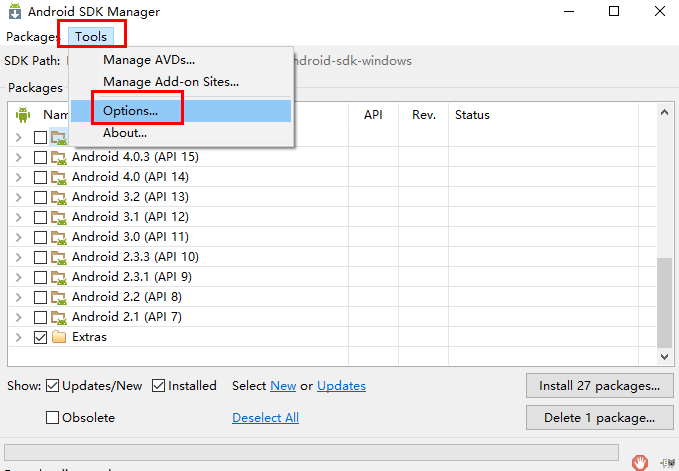Open the Packages menu

click(x=31, y=37)
